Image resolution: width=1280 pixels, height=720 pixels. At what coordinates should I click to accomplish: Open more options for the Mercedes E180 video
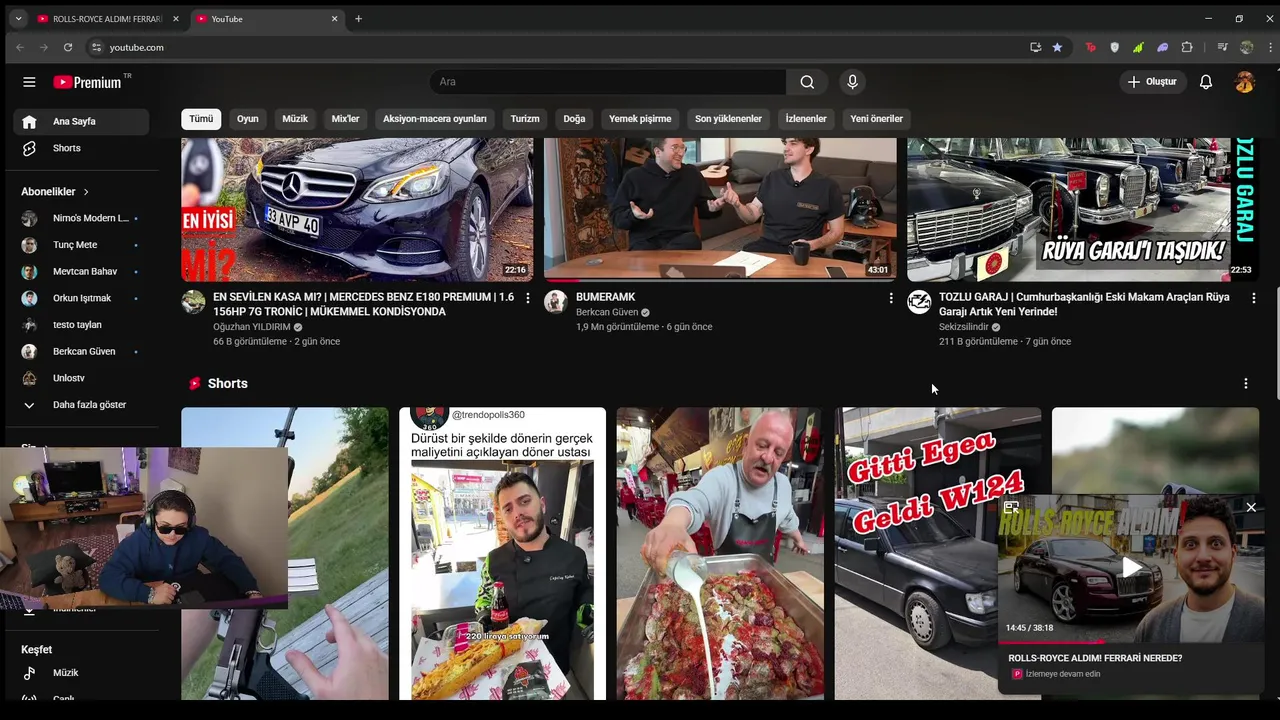[528, 298]
